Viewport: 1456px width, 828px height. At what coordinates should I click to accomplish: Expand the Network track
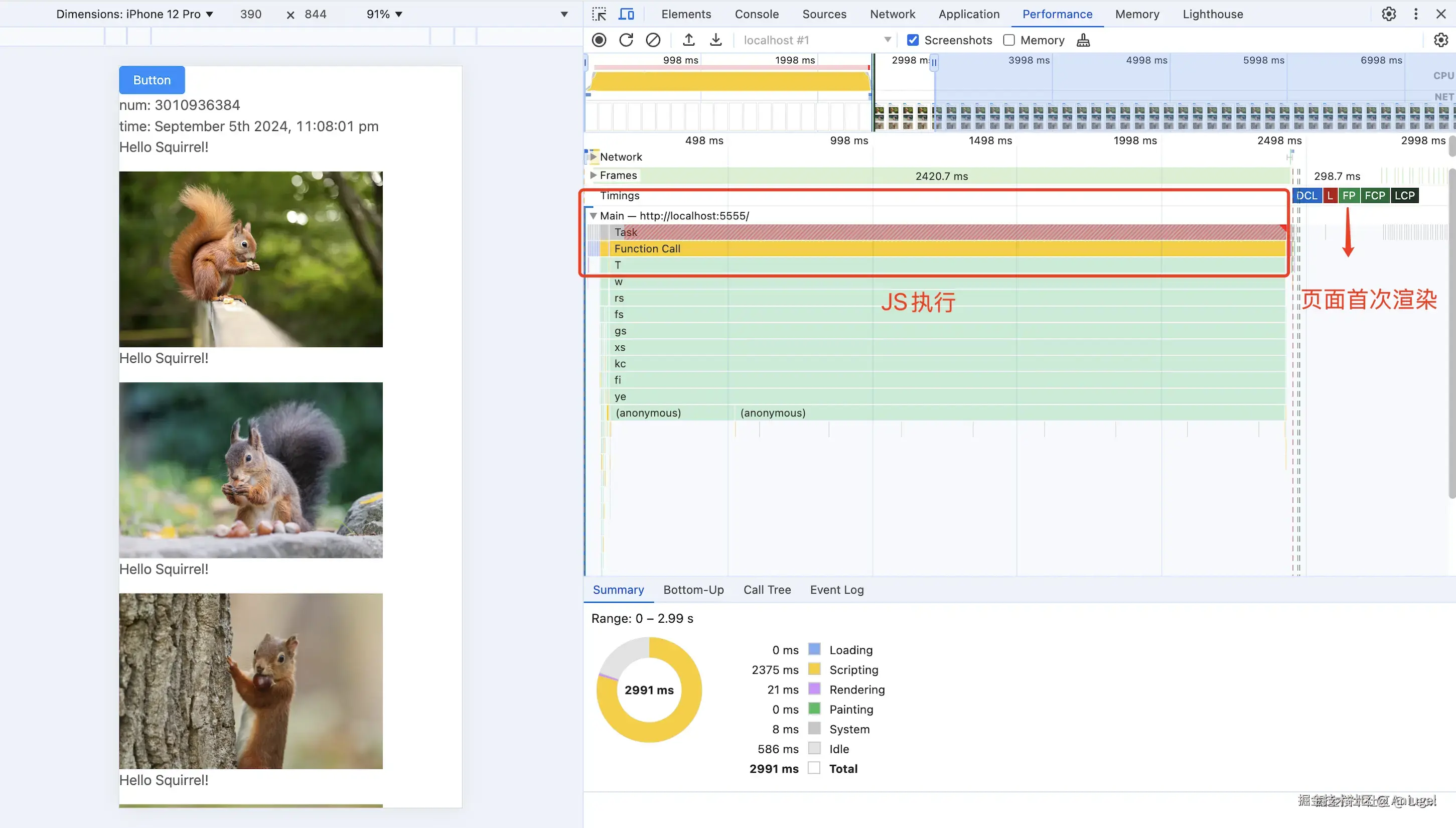[x=593, y=157]
